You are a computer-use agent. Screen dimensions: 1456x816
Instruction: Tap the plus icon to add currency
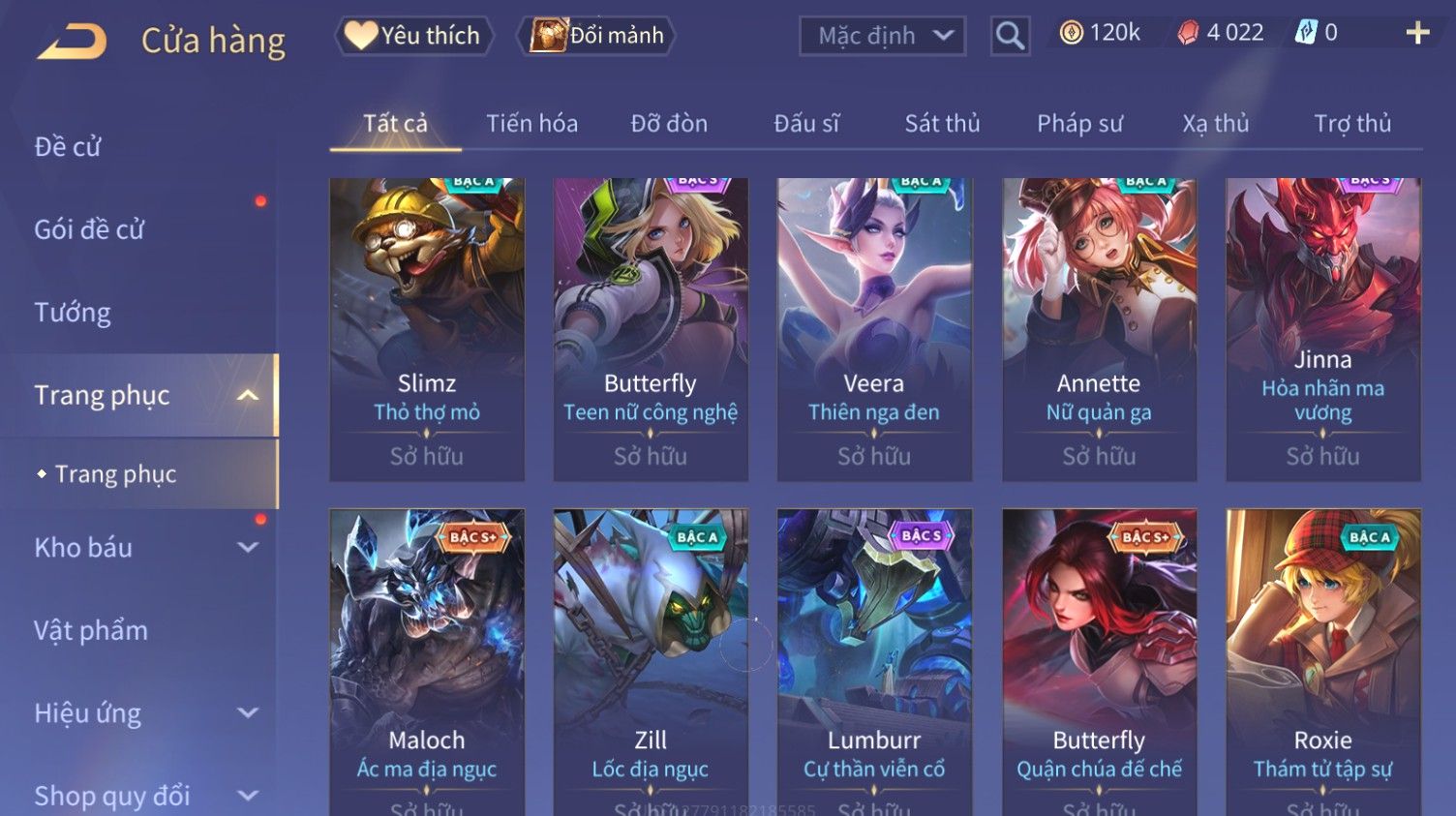click(1417, 34)
